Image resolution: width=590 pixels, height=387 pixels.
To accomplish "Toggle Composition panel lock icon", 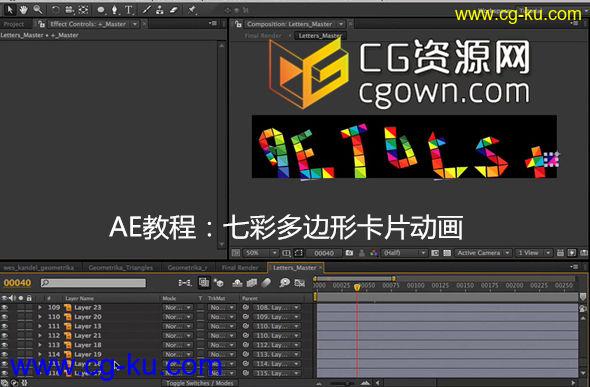I will (238, 24).
